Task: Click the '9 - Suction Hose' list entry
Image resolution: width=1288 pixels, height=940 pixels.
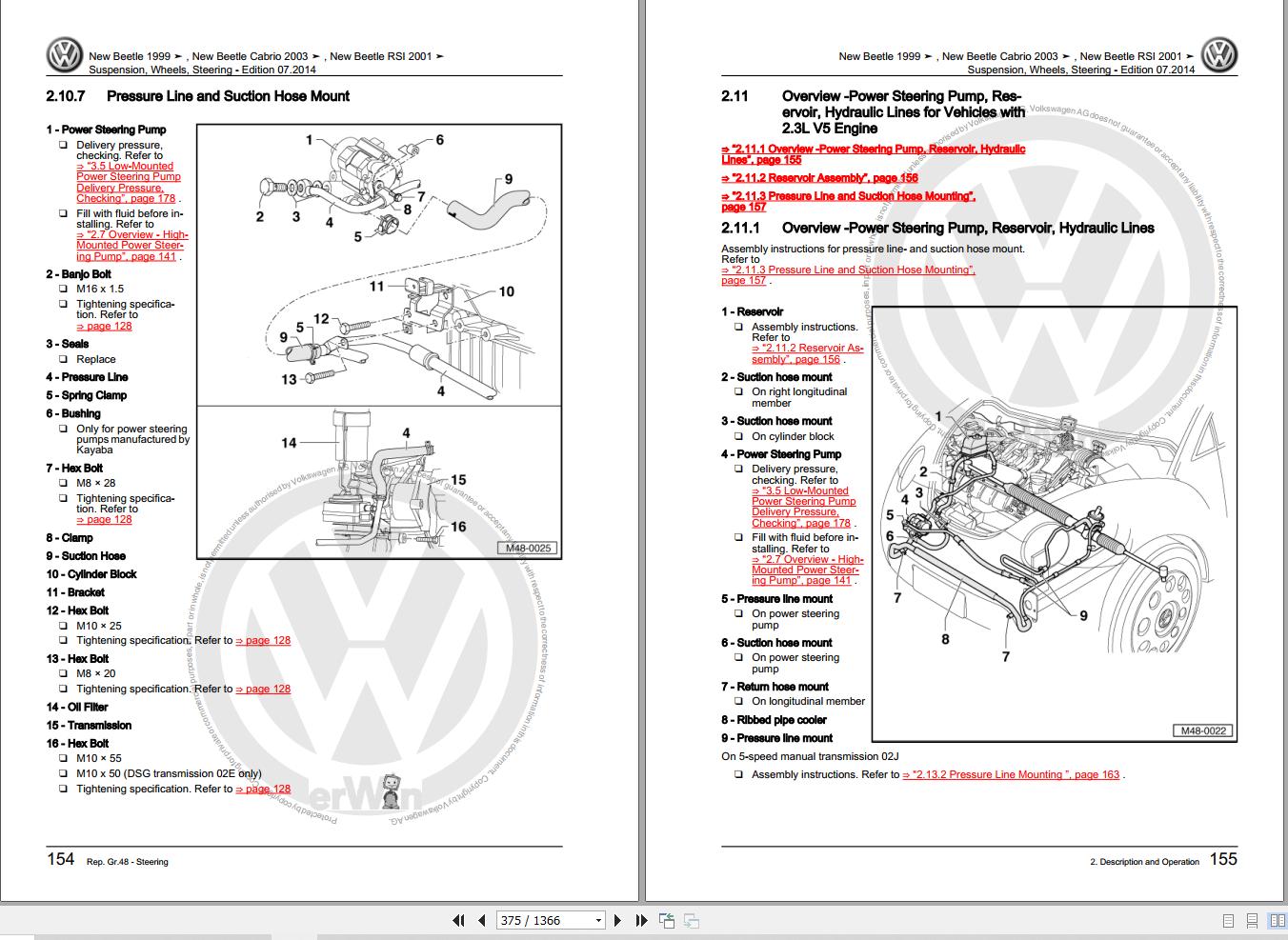Action: [86, 556]
